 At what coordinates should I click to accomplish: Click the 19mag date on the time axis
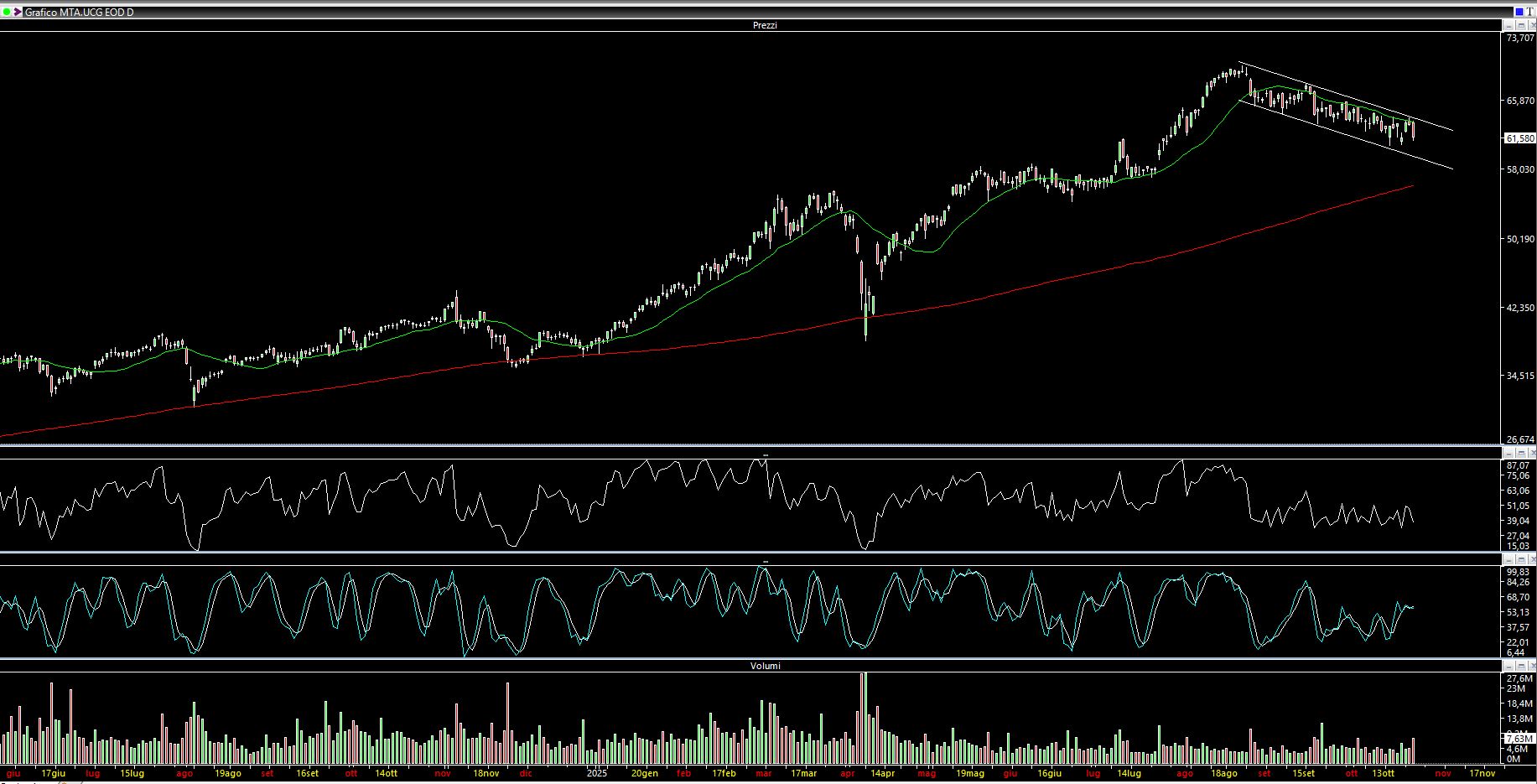pos(970,773)
